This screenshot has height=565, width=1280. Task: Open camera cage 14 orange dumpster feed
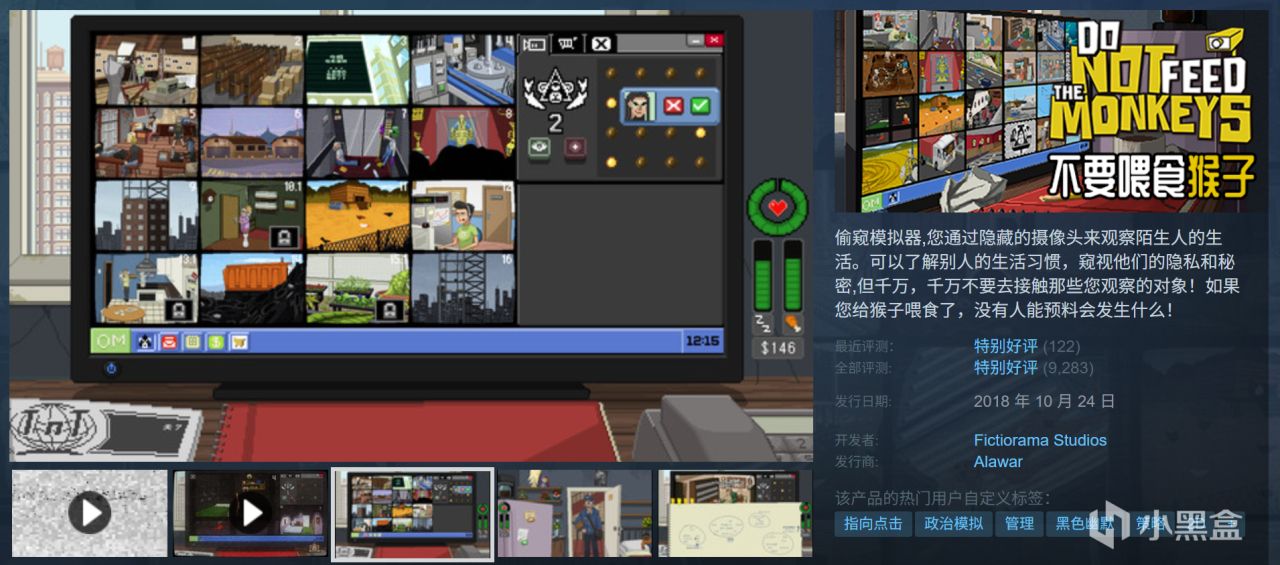point(251,288)
